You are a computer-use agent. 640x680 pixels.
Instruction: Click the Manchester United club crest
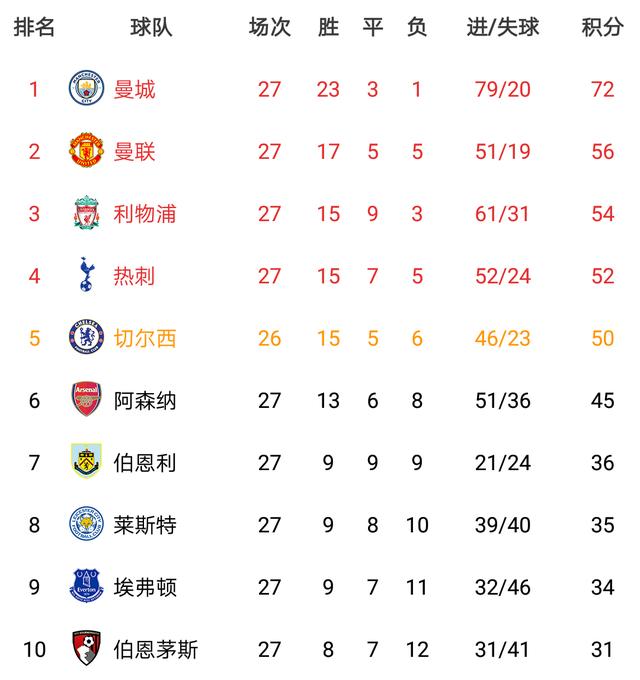85,151
